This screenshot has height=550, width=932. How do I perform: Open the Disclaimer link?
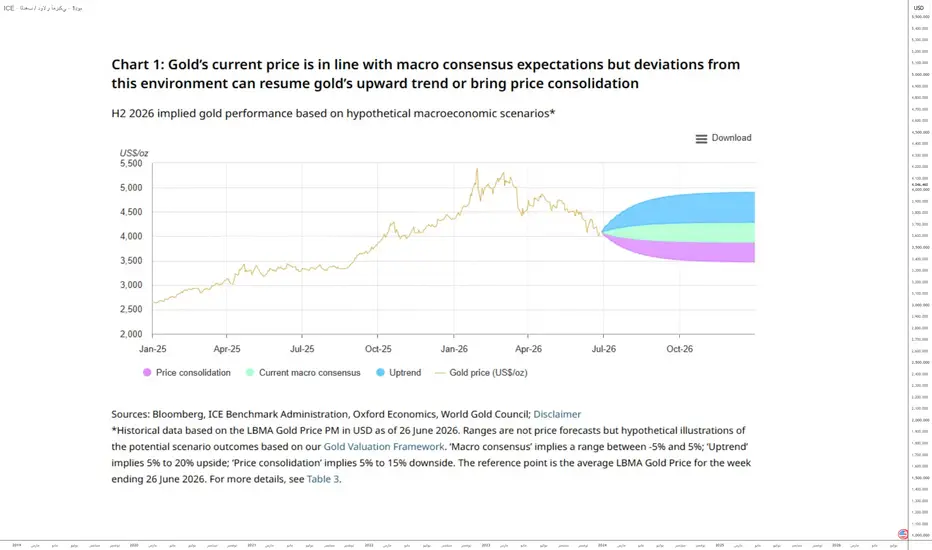(557, 414)
